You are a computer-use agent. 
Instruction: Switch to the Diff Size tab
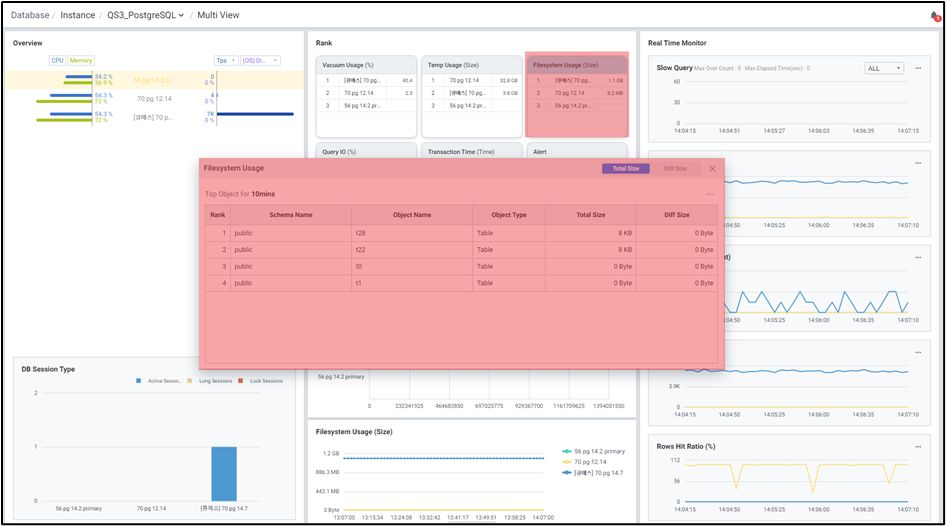click(x=675, y=169)
